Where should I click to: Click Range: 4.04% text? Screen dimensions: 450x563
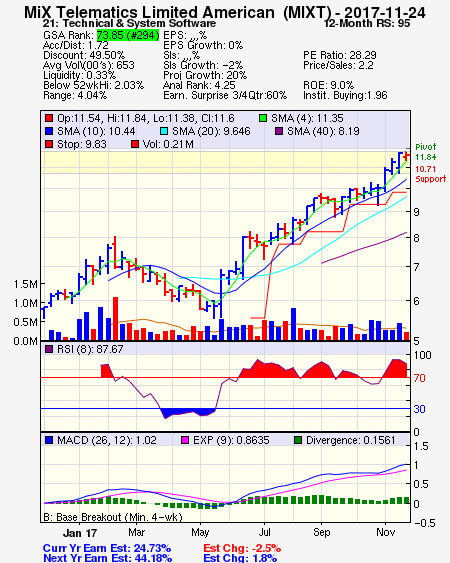(75, 96)
